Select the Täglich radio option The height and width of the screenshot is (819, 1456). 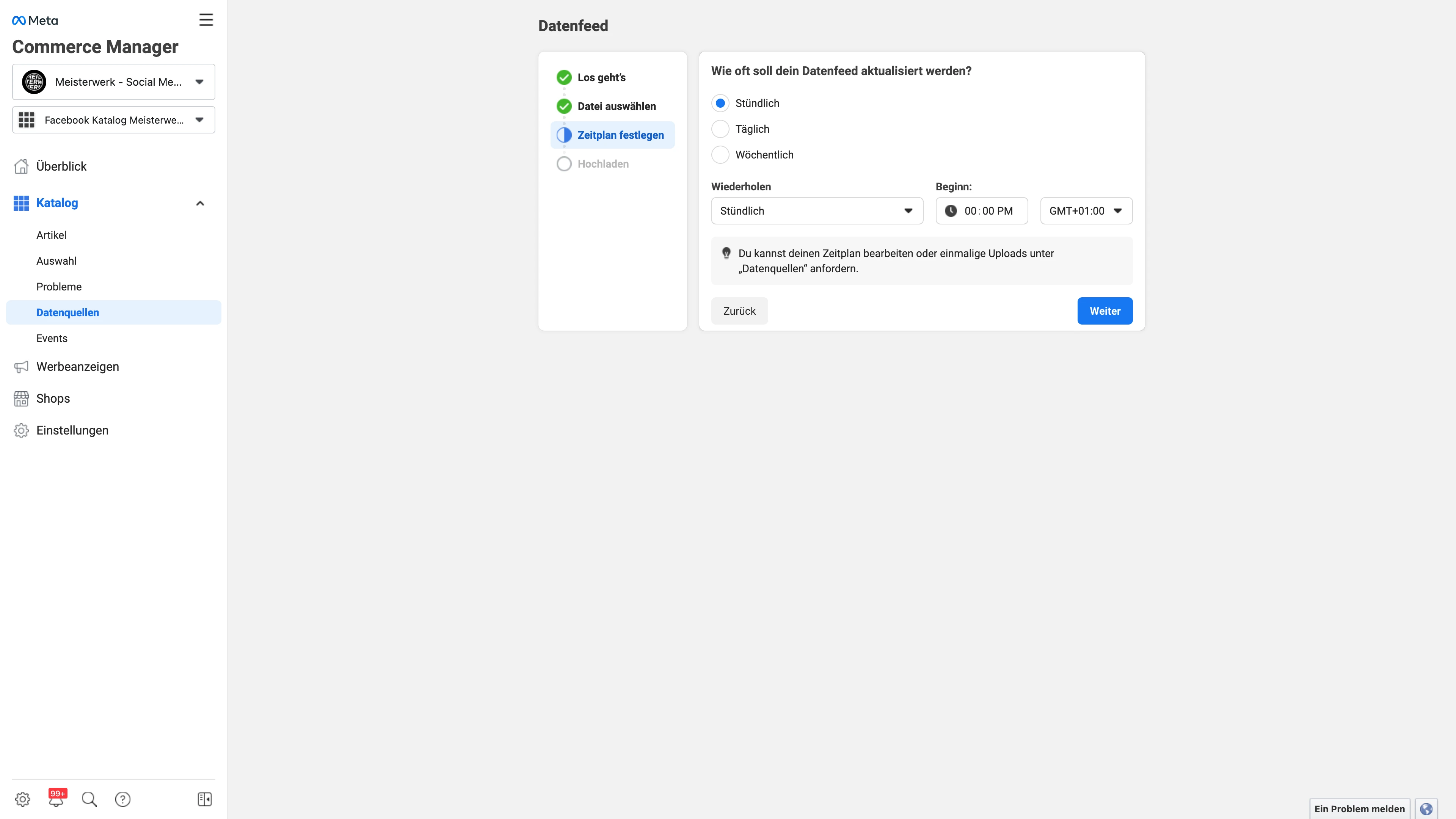(720, 129)
